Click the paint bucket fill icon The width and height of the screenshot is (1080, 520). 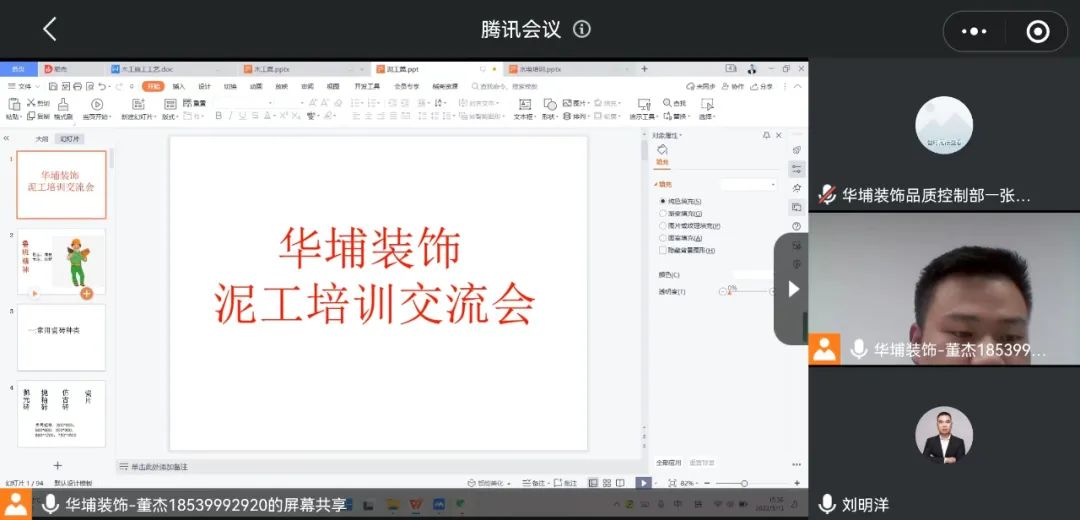[x=661, y=150]
